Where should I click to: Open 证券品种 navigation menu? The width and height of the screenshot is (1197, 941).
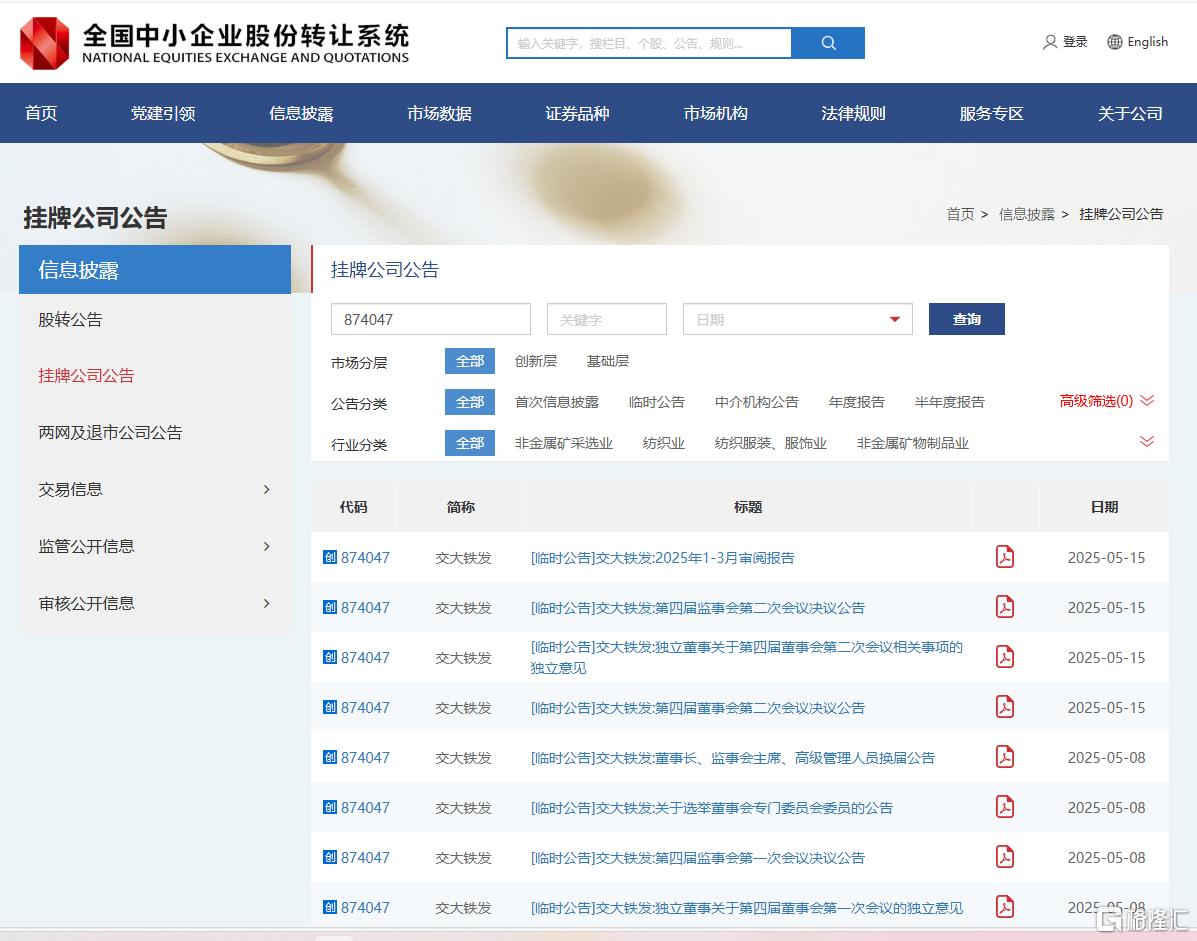pyautogui.click(x=577, y=113)
